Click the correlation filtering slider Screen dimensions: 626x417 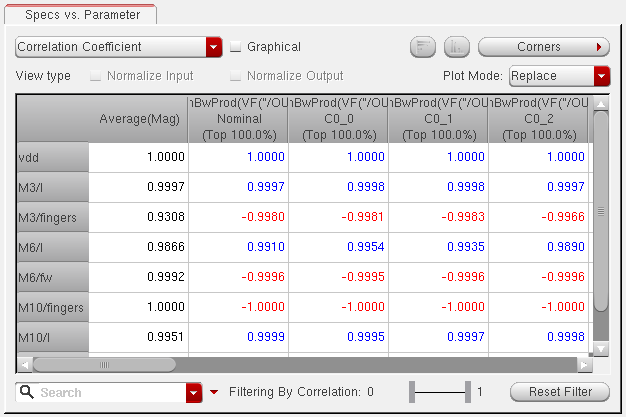[440, 392]
